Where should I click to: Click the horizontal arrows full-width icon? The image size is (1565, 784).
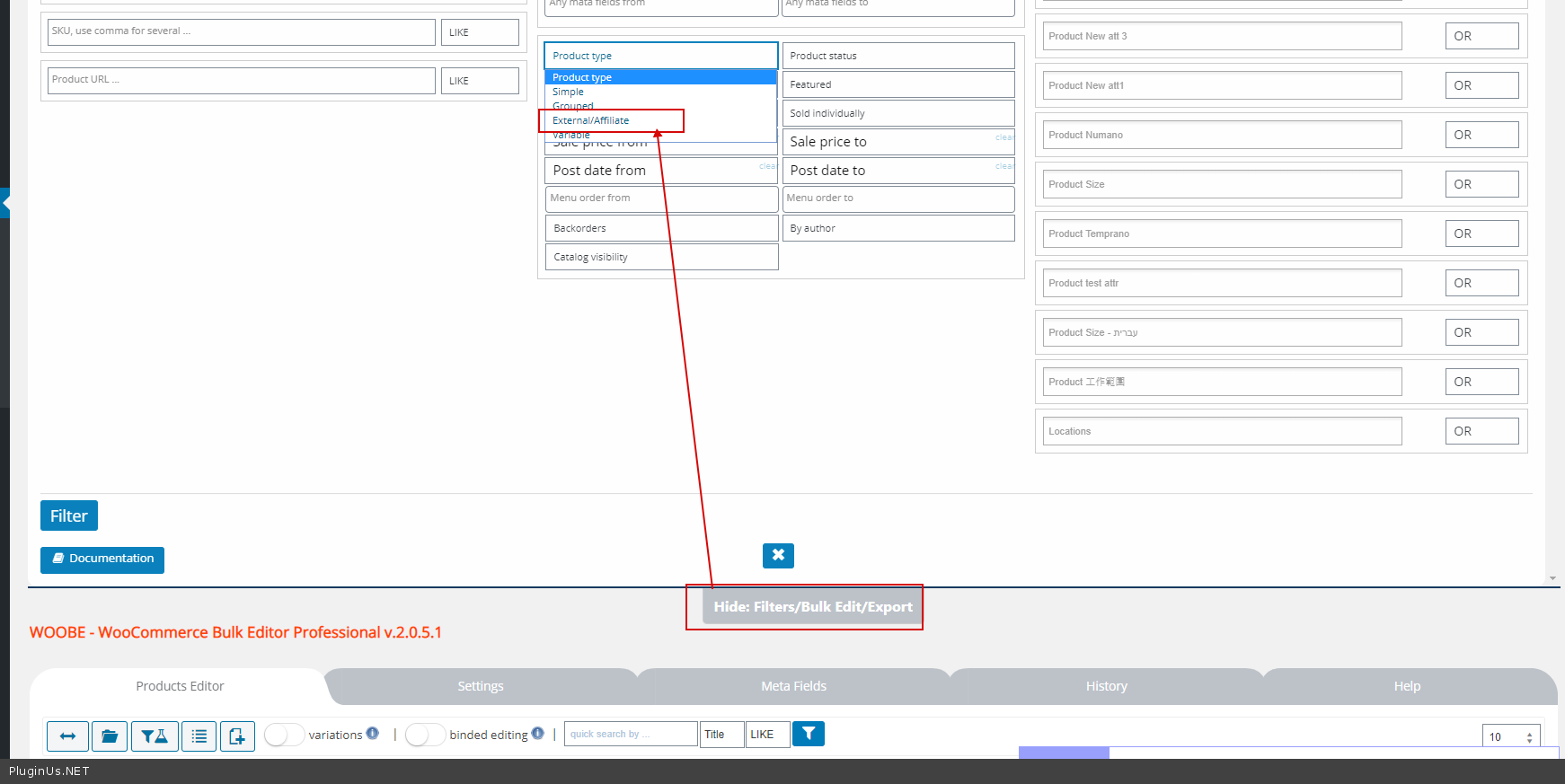click(x=67, y=736)
